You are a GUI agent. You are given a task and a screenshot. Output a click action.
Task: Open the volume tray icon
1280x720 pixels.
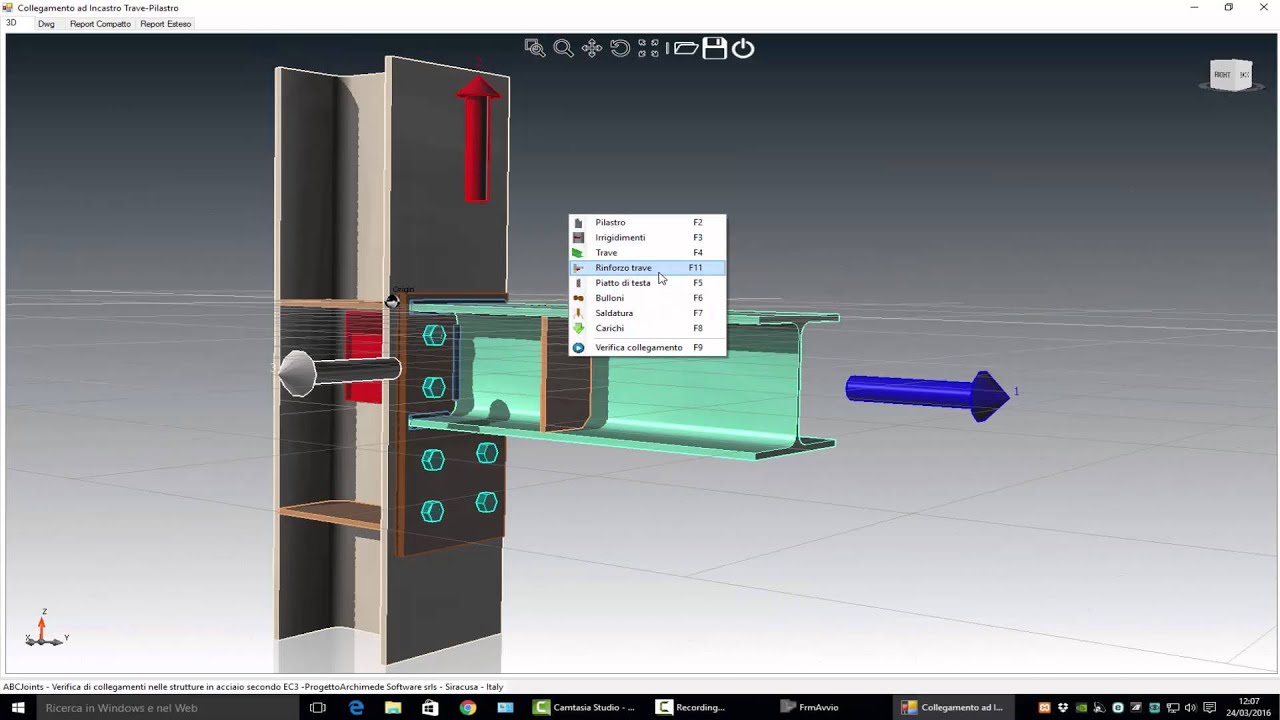coord(1190,708)
